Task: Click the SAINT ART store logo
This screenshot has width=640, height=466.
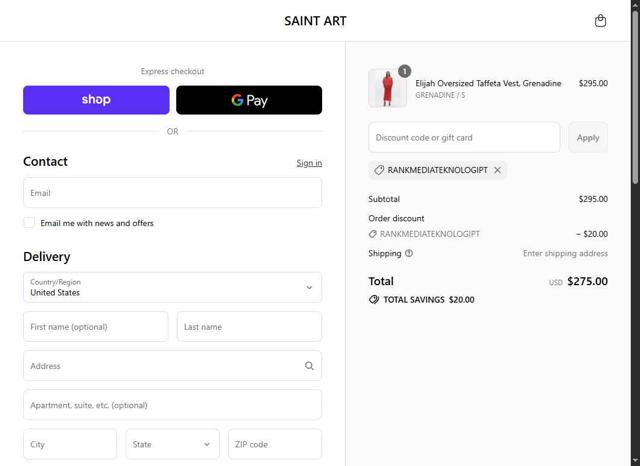Action: pos(315,21)
